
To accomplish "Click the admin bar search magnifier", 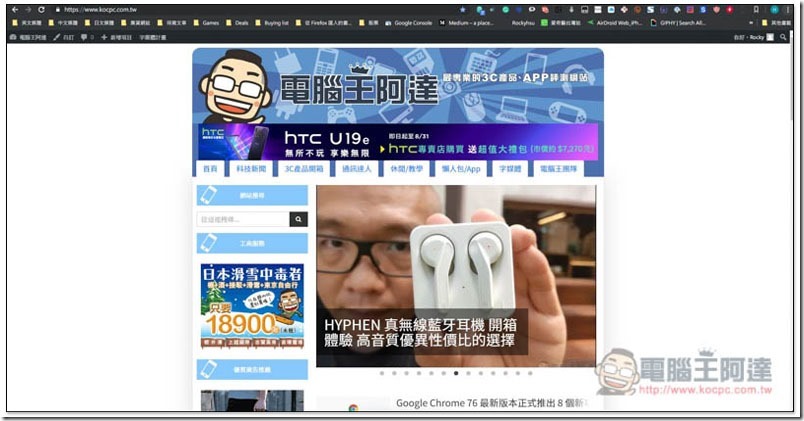I will 783,37.
